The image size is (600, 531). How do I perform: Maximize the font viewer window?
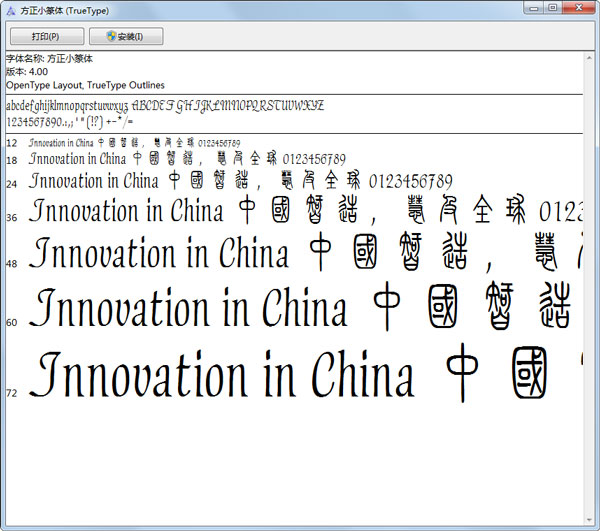(552, 8)
